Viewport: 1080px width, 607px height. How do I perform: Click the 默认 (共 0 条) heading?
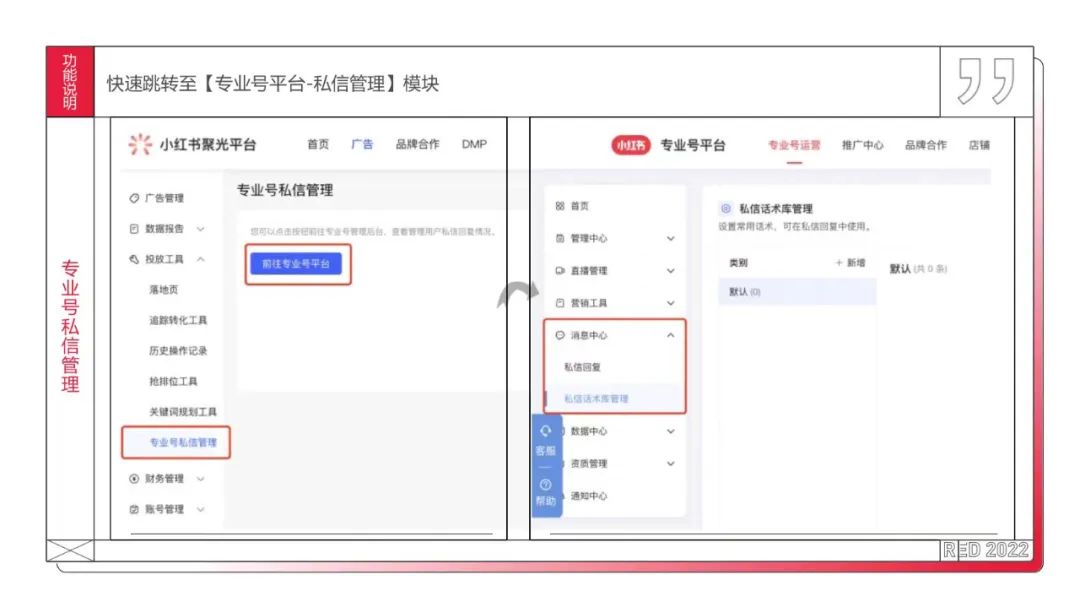[x=918, y=269]
